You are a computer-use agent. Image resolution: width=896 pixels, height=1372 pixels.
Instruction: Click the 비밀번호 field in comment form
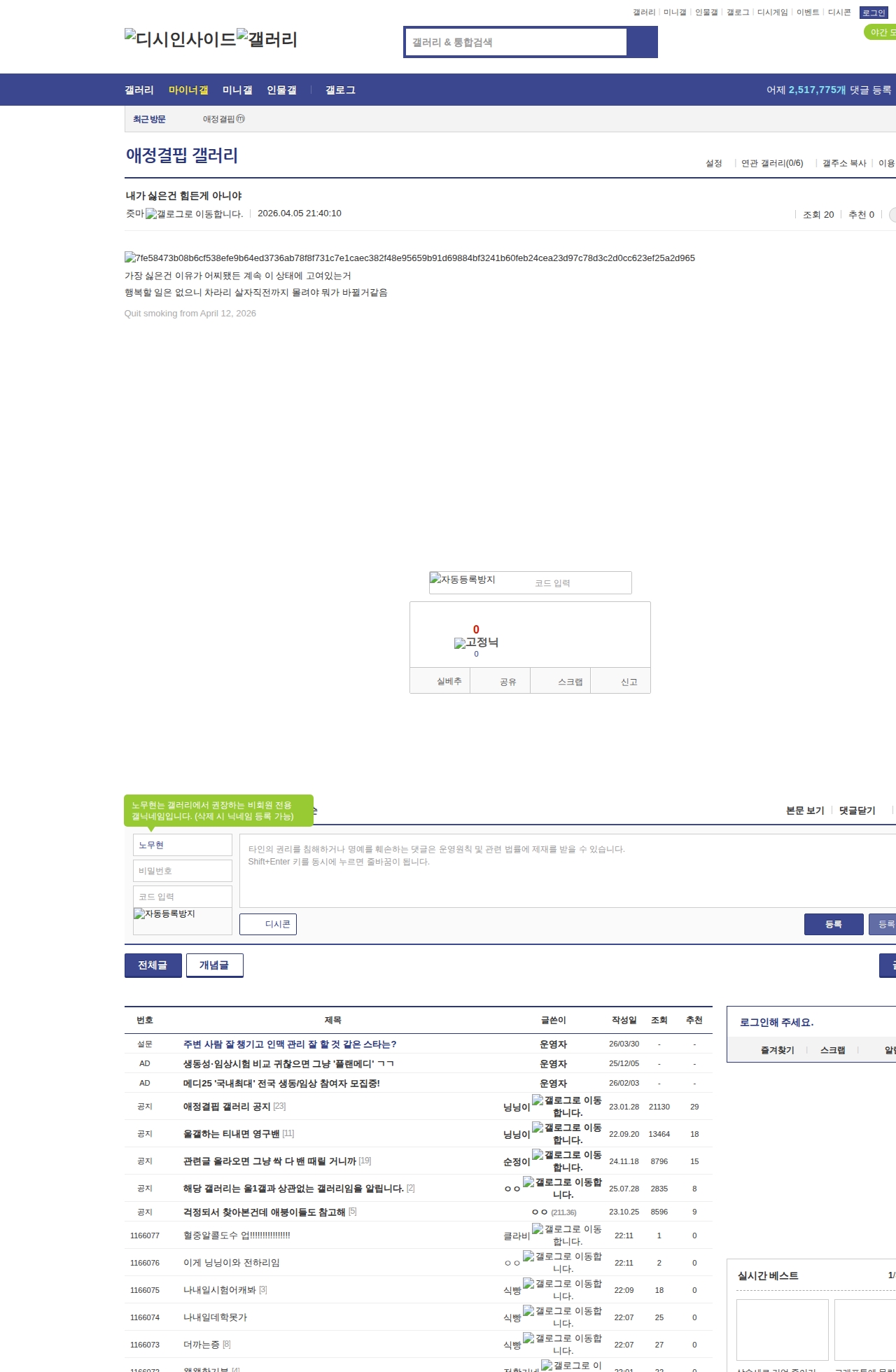click(182, 871)
